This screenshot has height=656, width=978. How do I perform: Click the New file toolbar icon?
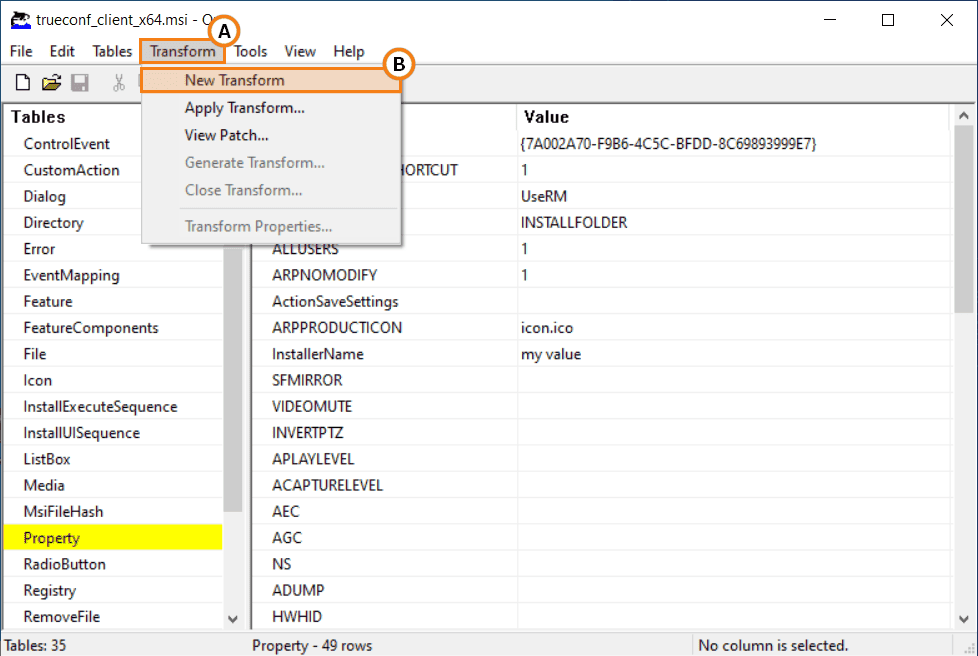[22, 82]
